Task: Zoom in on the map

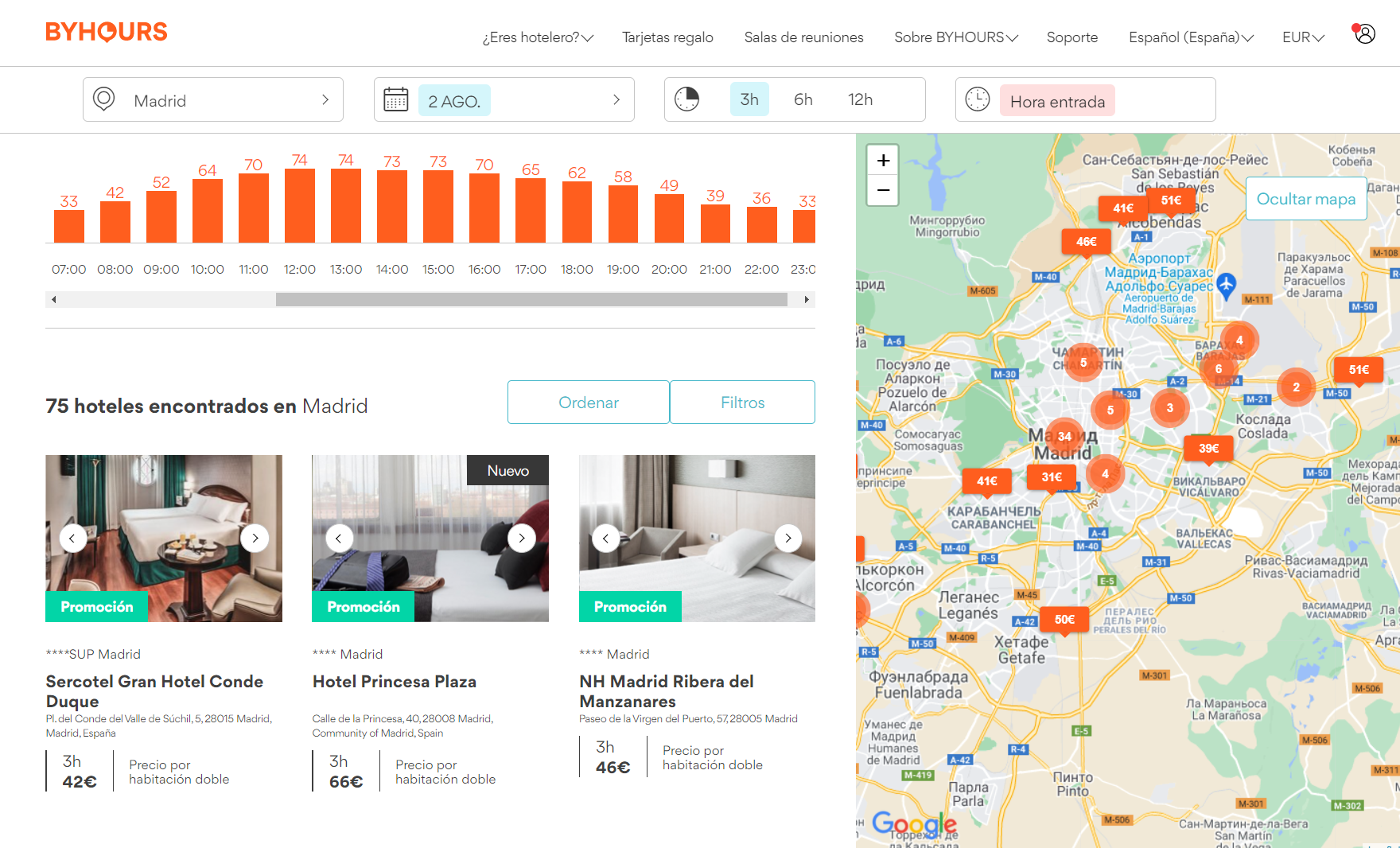Action: coord(883,161)
